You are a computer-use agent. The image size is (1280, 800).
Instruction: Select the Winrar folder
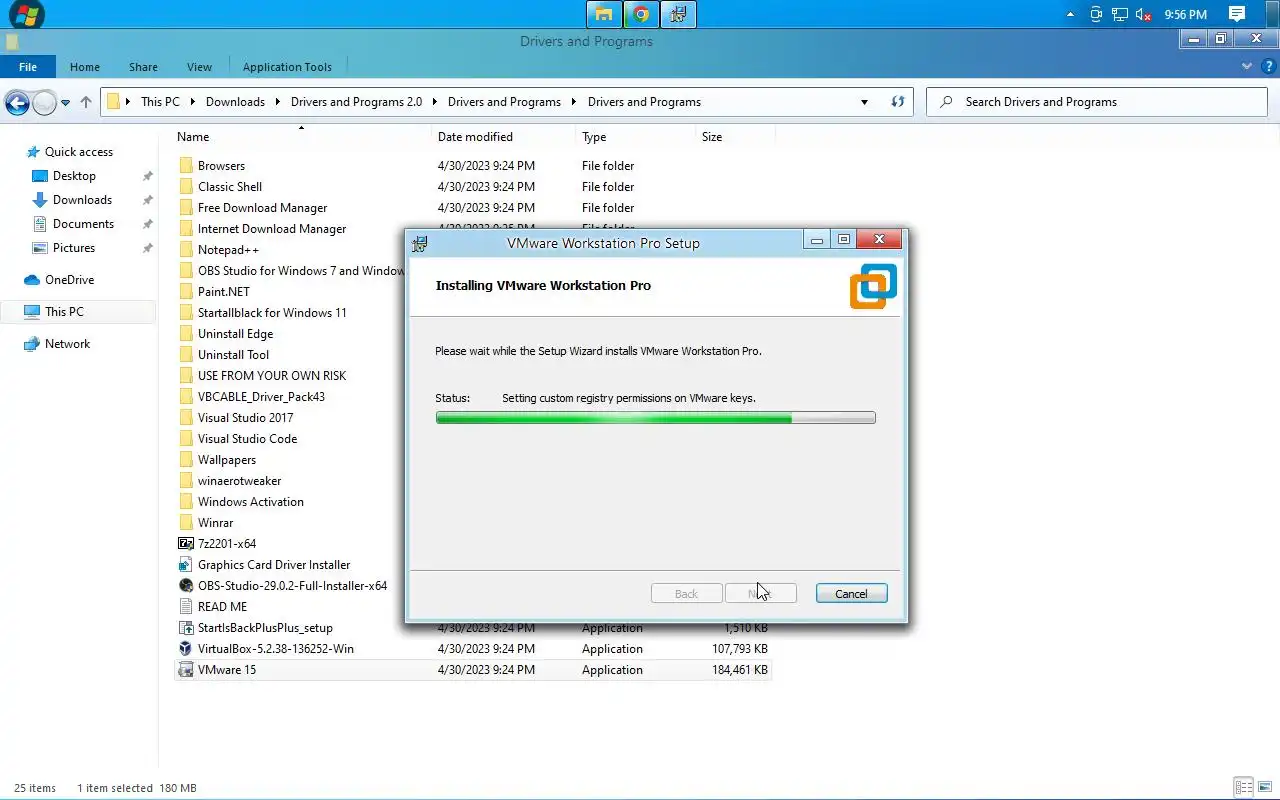tap(215, 523)
